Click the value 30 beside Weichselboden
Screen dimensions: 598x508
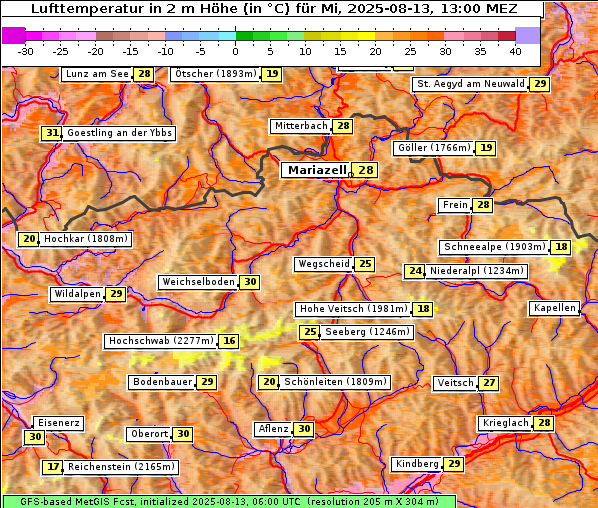[250, 282]
